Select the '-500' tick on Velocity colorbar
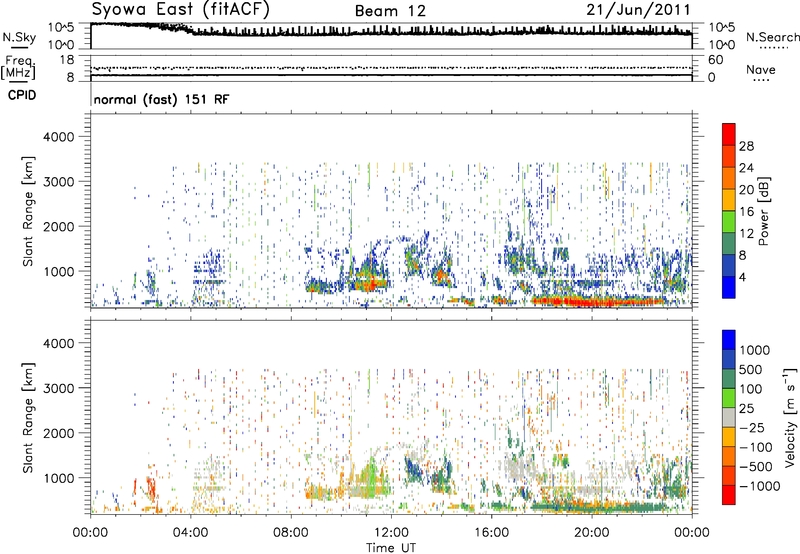Screen dimensions: 800x554 click(756, 467)
